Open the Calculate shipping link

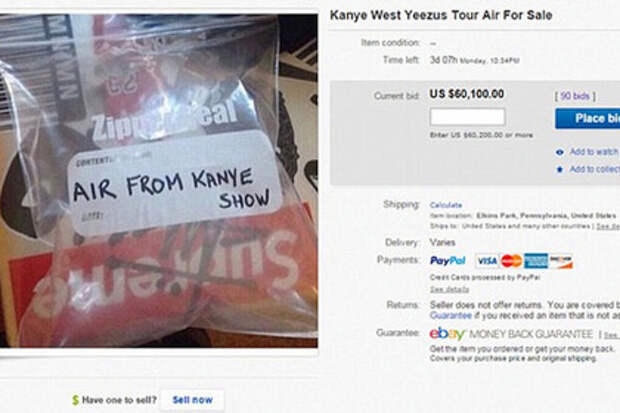click(446, 205)
